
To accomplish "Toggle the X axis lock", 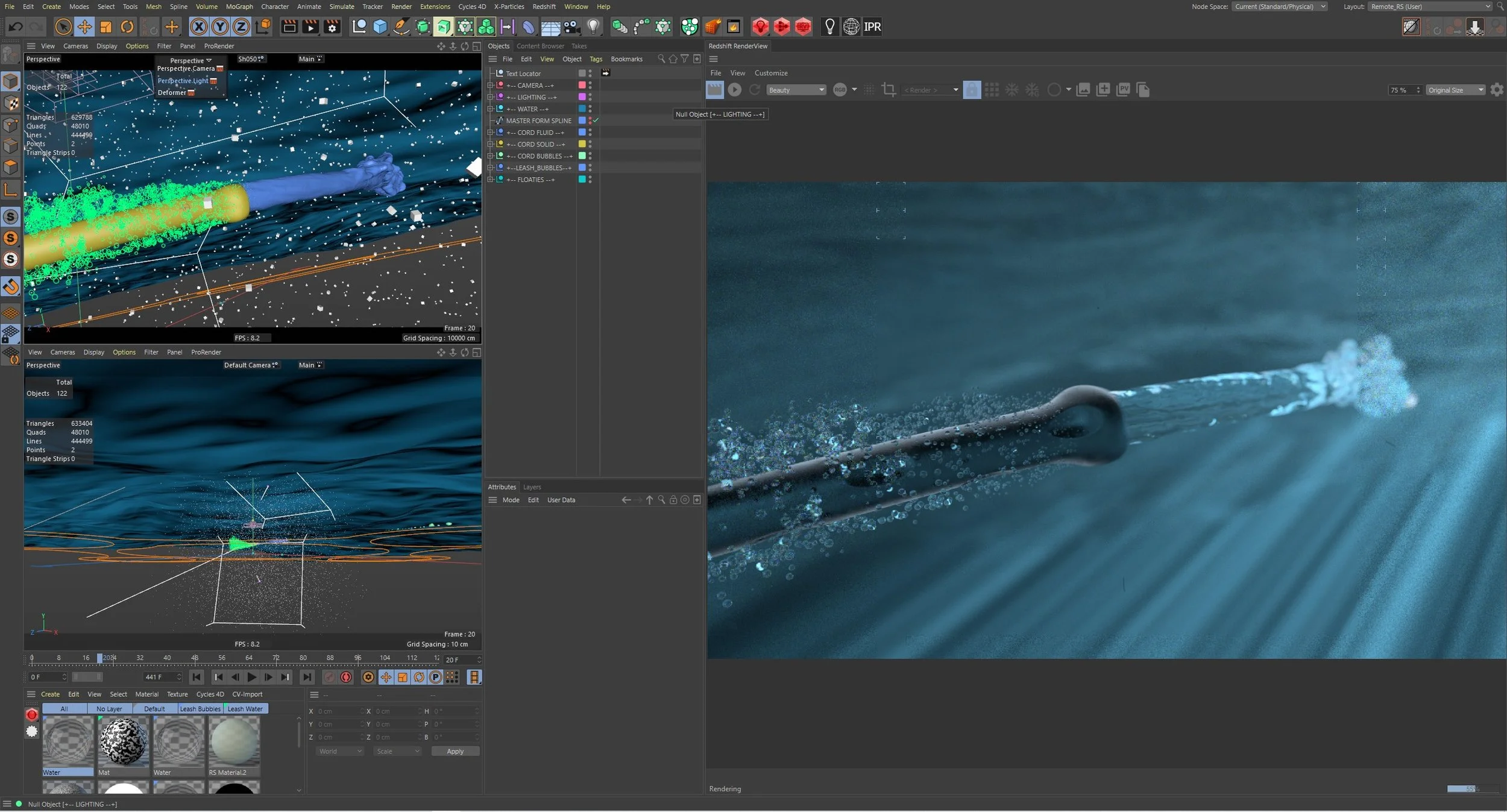I will tap(199, 27).
